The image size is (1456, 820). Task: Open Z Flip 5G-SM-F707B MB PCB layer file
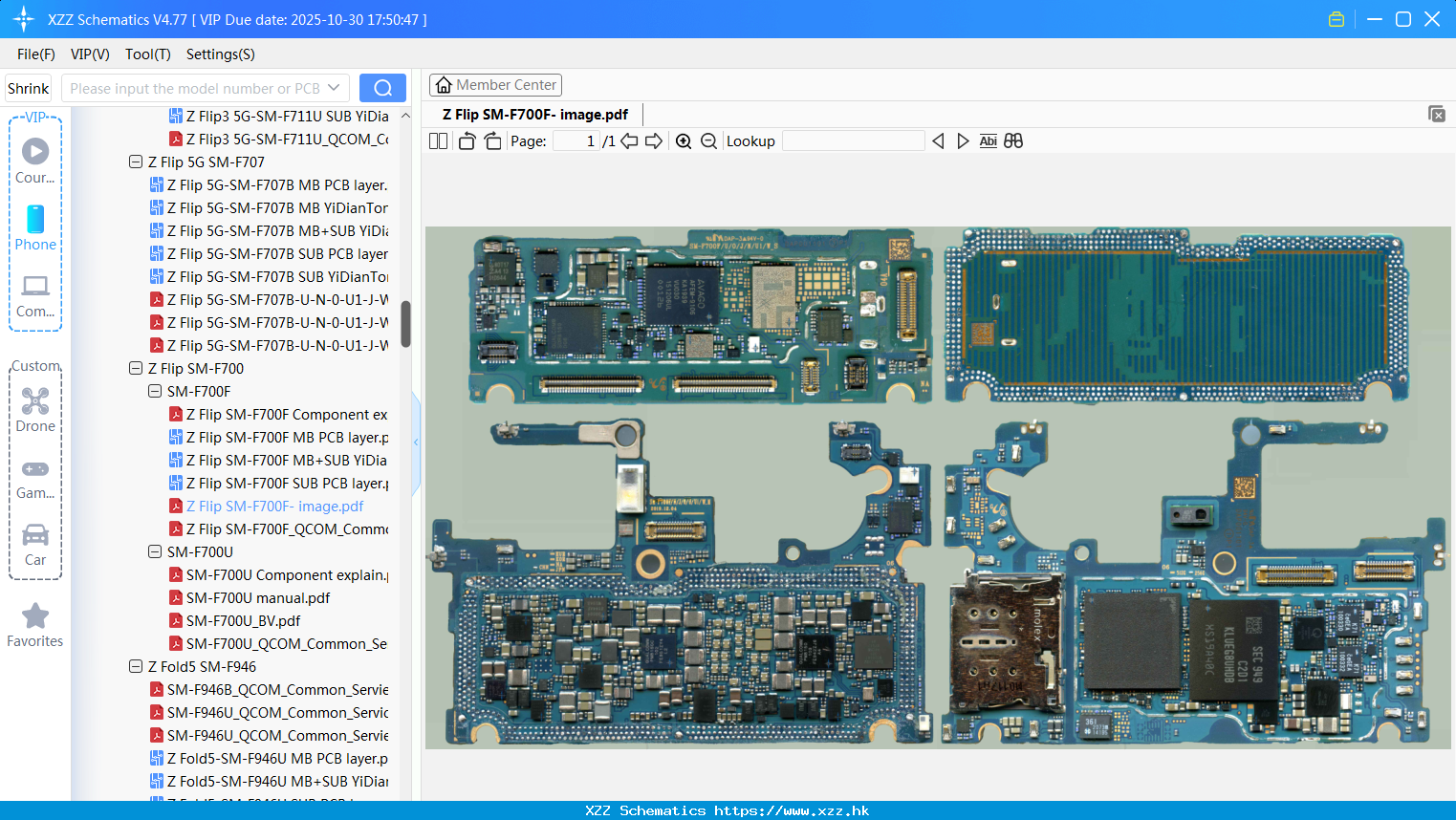pos(269,185)
